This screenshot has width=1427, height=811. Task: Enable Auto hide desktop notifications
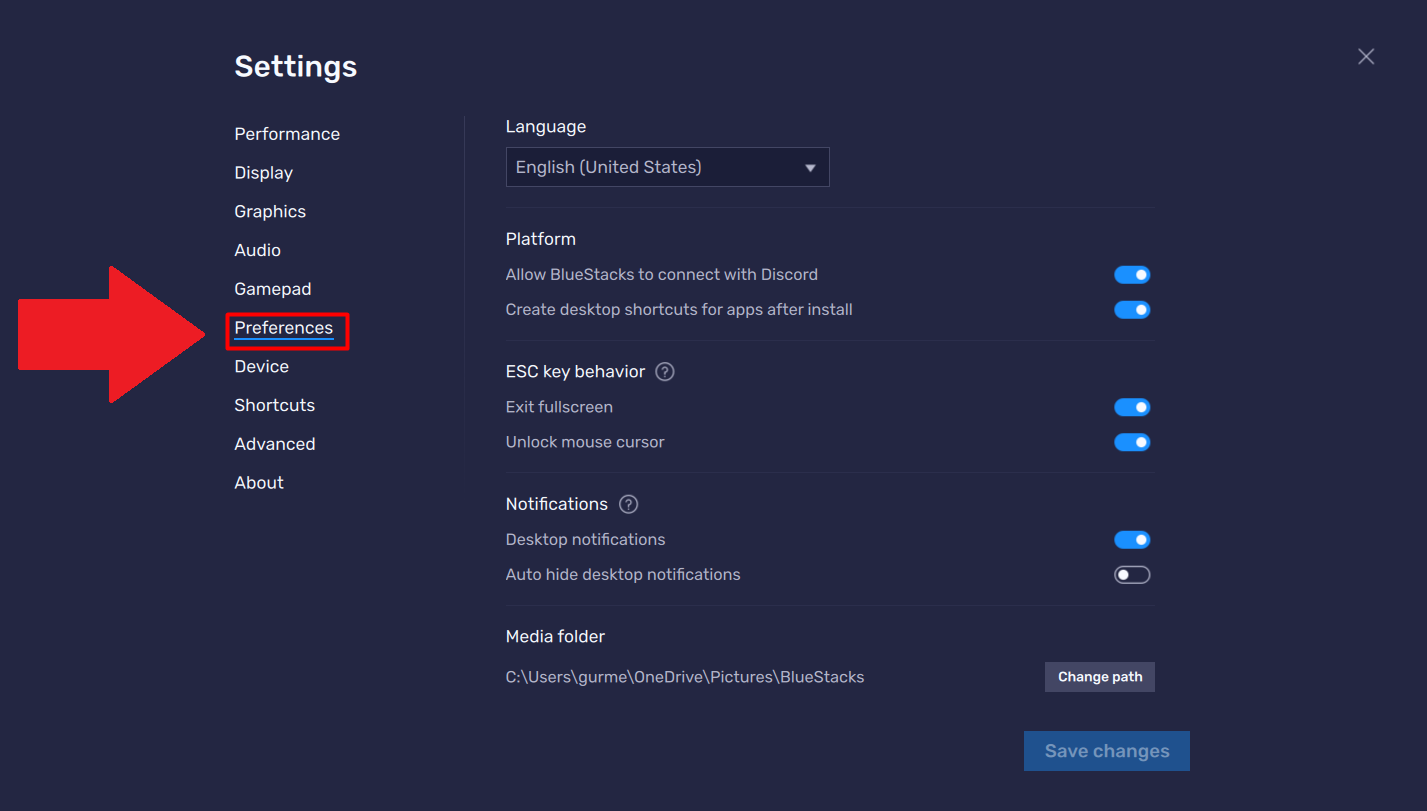pyautogui.click(x=1132, y=575)
